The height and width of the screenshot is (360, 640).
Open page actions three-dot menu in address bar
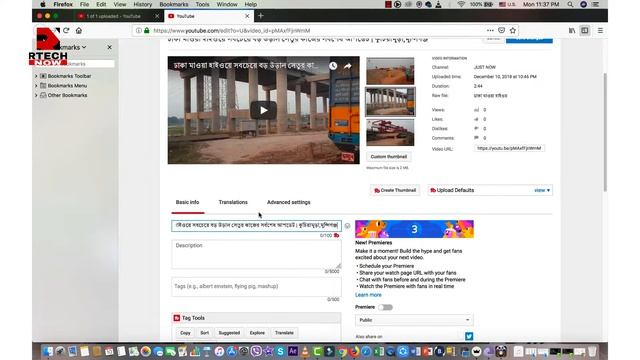point(490,31)
